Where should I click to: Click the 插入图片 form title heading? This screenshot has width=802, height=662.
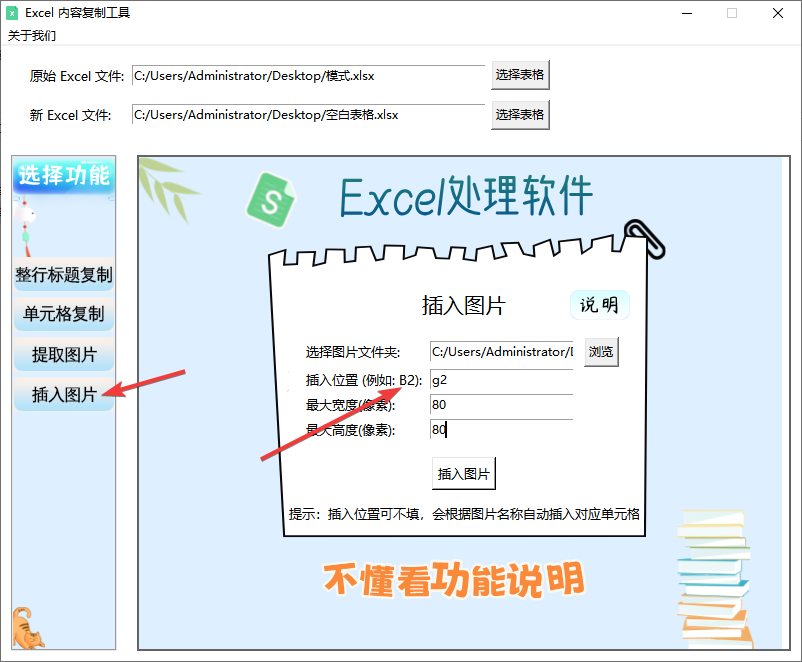(463, 305)
